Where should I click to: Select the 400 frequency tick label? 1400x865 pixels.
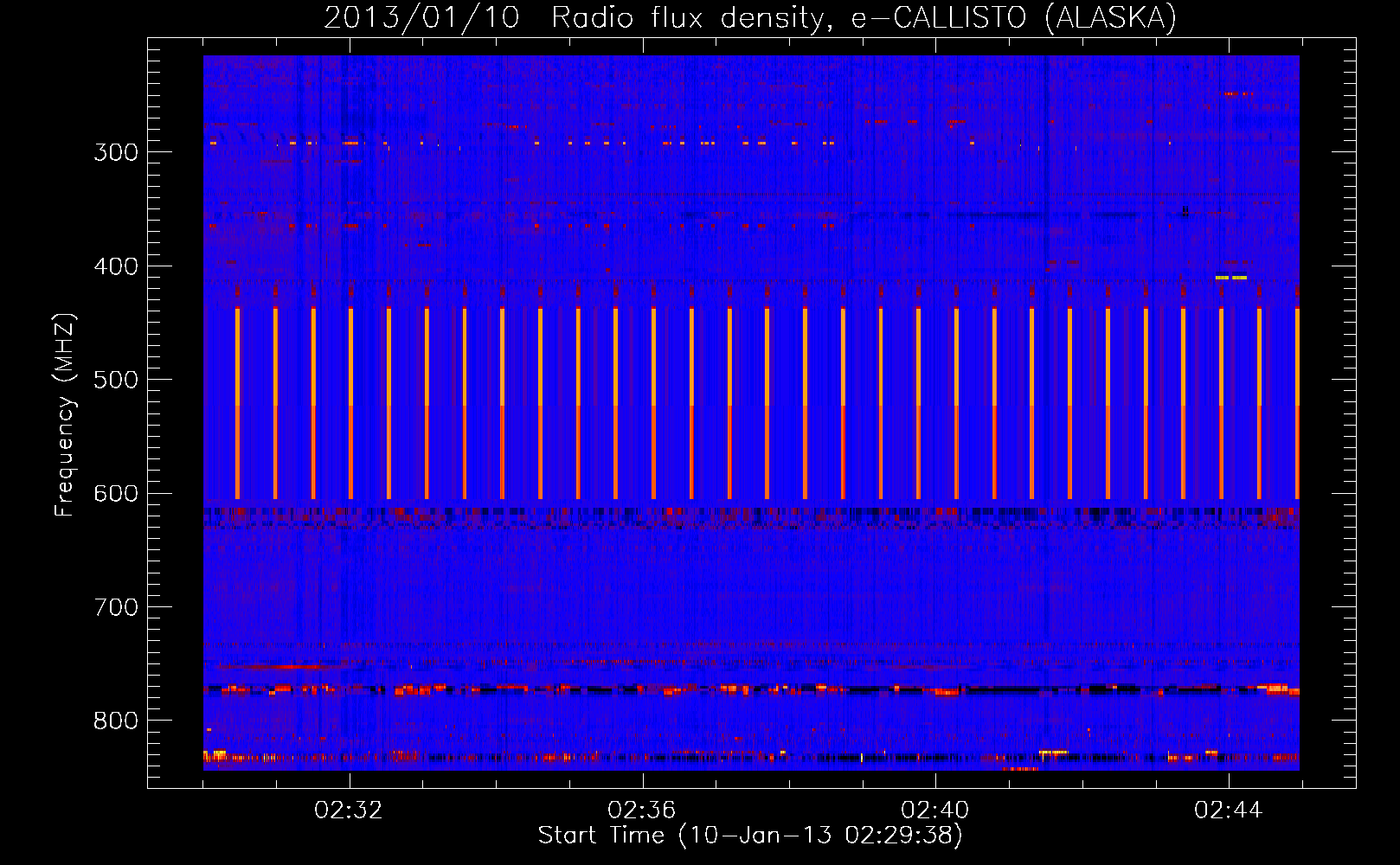pos(116,266)
